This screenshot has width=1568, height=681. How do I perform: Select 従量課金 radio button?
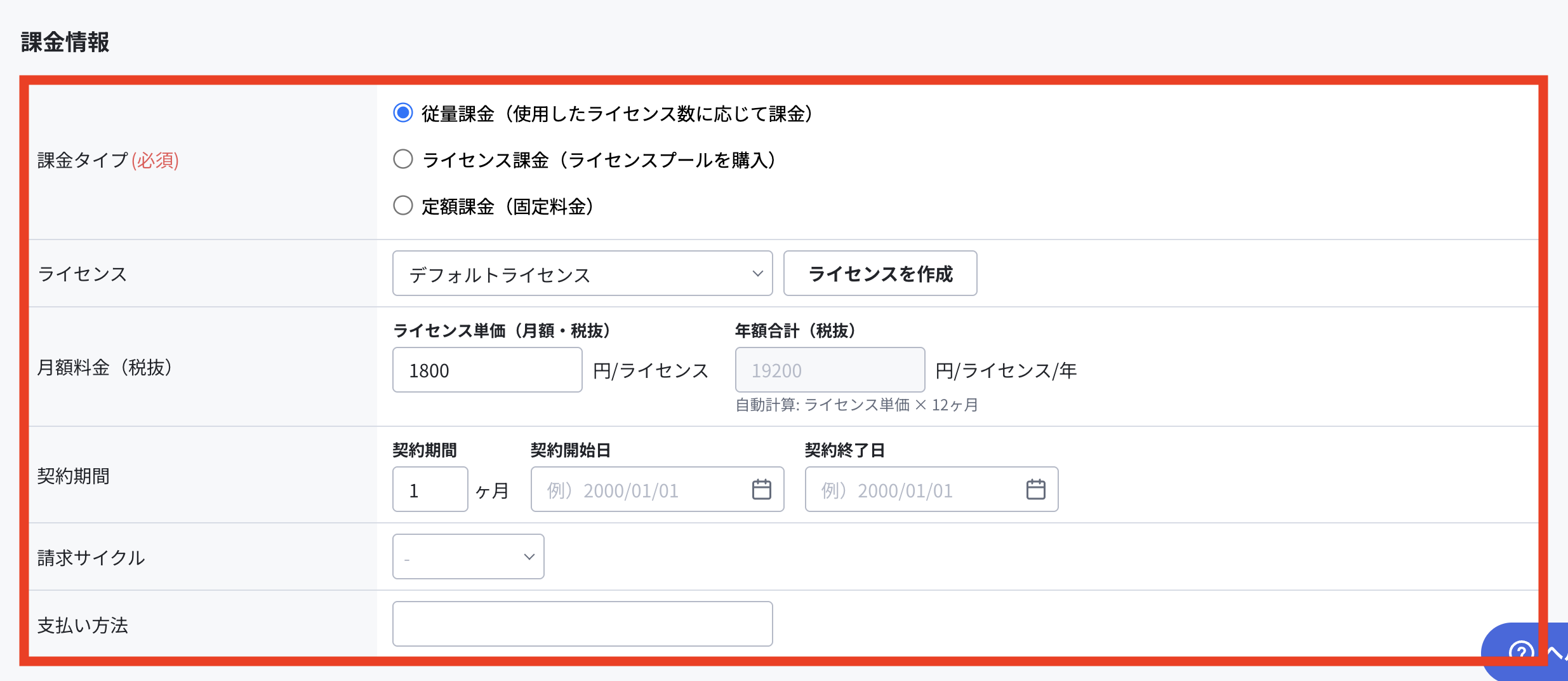(403, 113)
